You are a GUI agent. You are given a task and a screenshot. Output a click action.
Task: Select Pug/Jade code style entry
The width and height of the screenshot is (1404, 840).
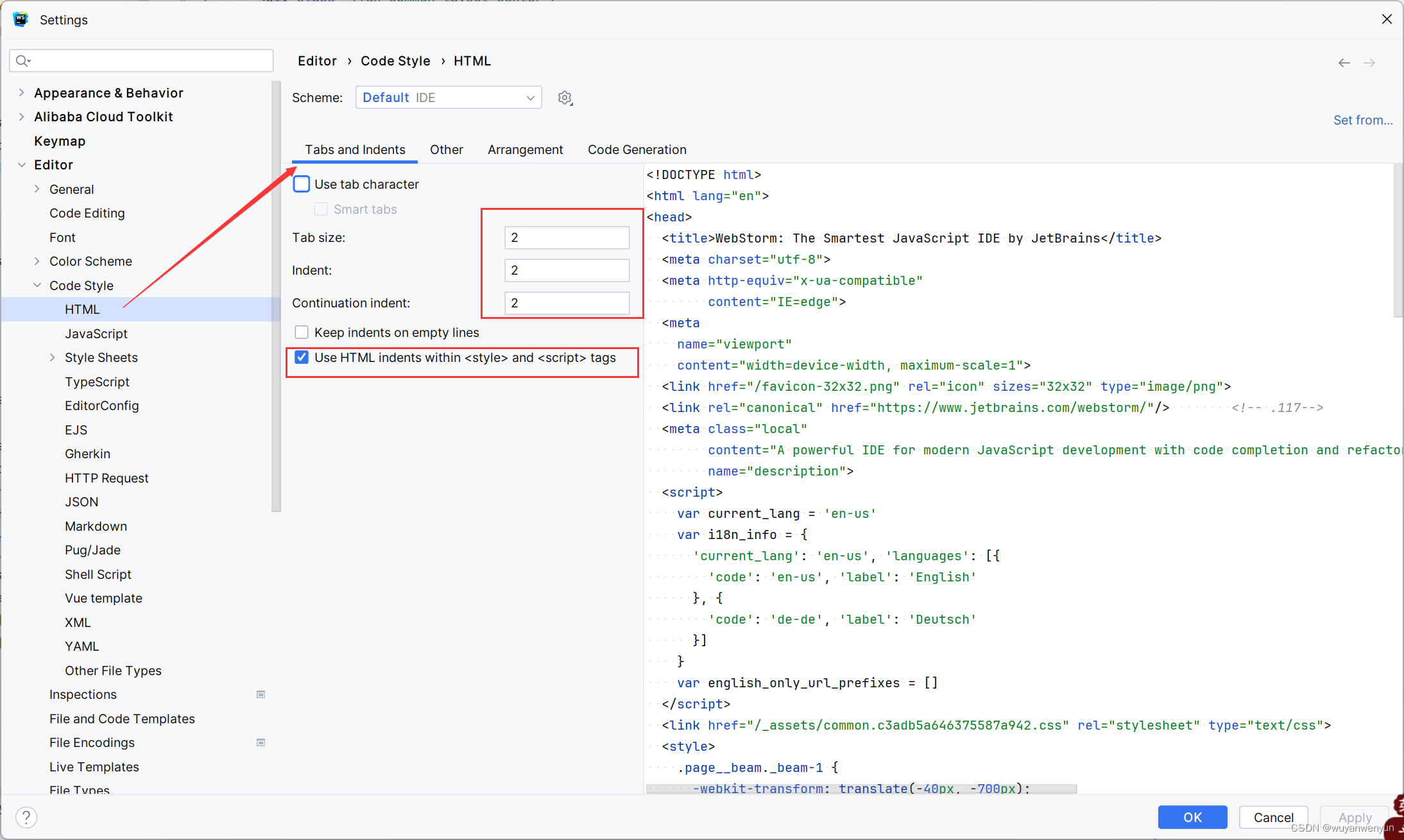pyautogui.click(x=92, y=550)
